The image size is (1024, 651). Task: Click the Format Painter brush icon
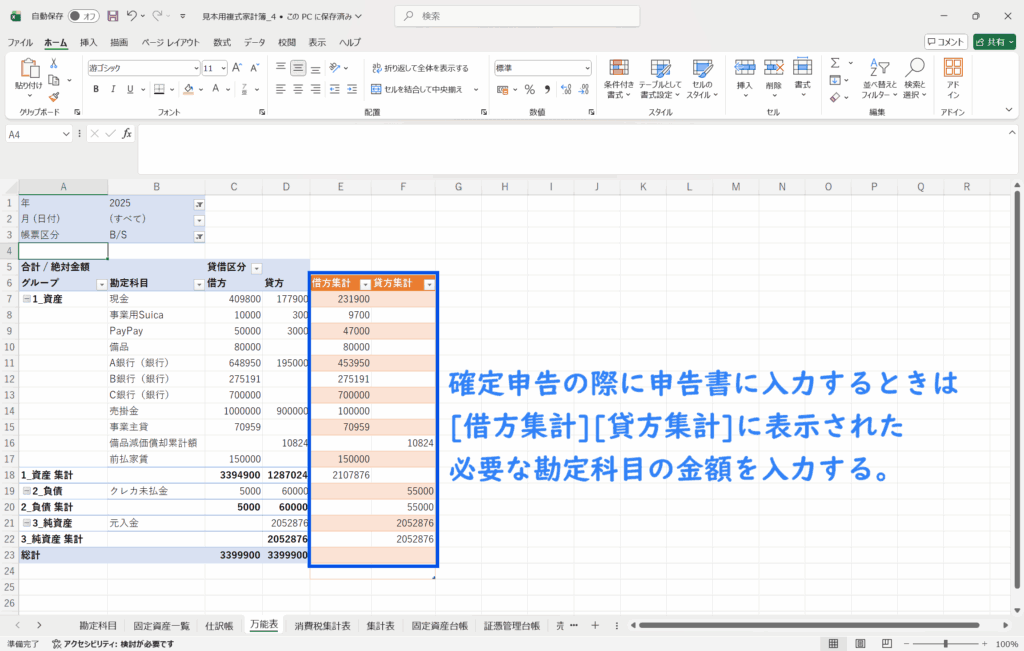point(53,97)
